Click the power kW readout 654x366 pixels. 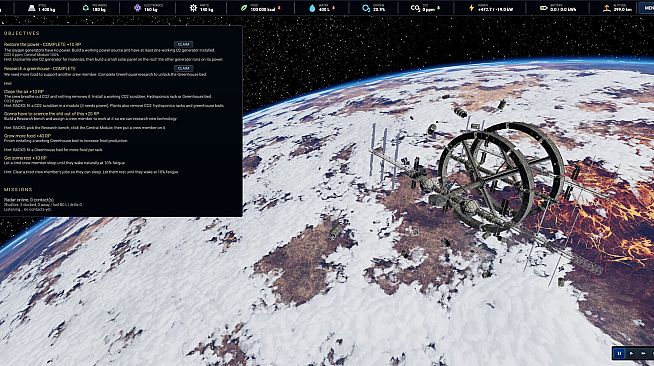tap(495, 9)
